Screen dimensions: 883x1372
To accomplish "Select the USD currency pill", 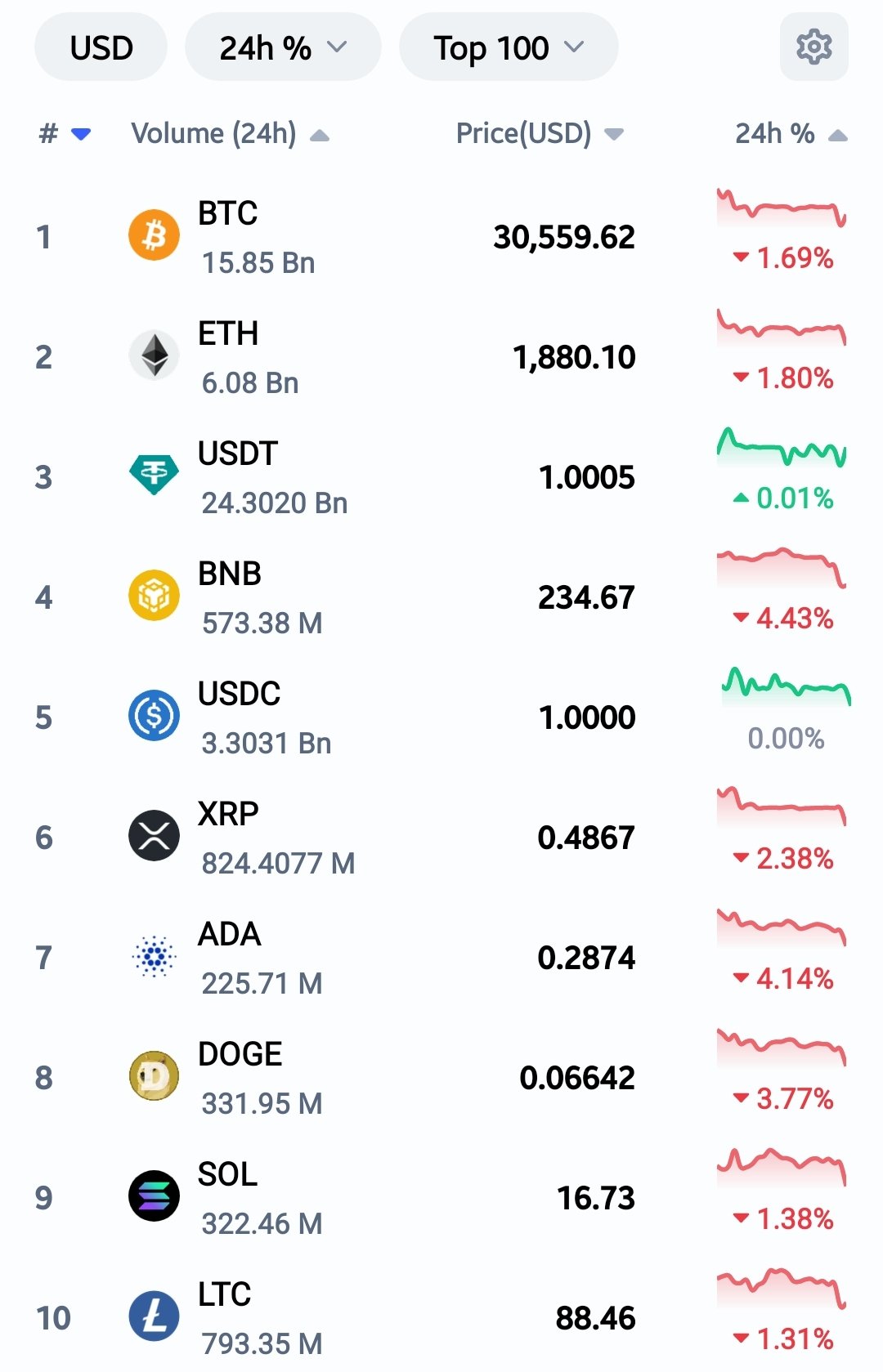I will pos(101,47).
